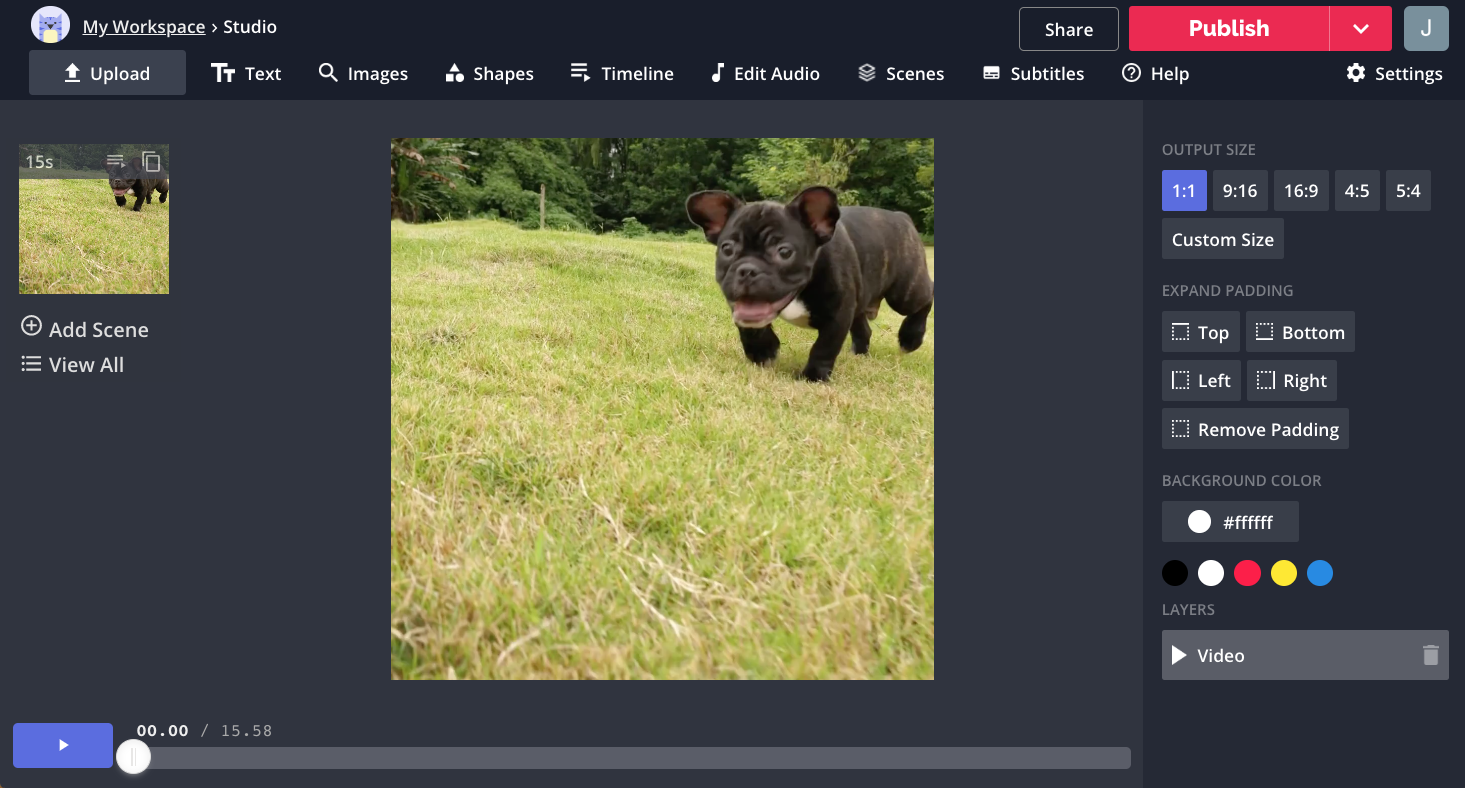
Task: Switch output size to 4:5
Action: point(1357,190)
